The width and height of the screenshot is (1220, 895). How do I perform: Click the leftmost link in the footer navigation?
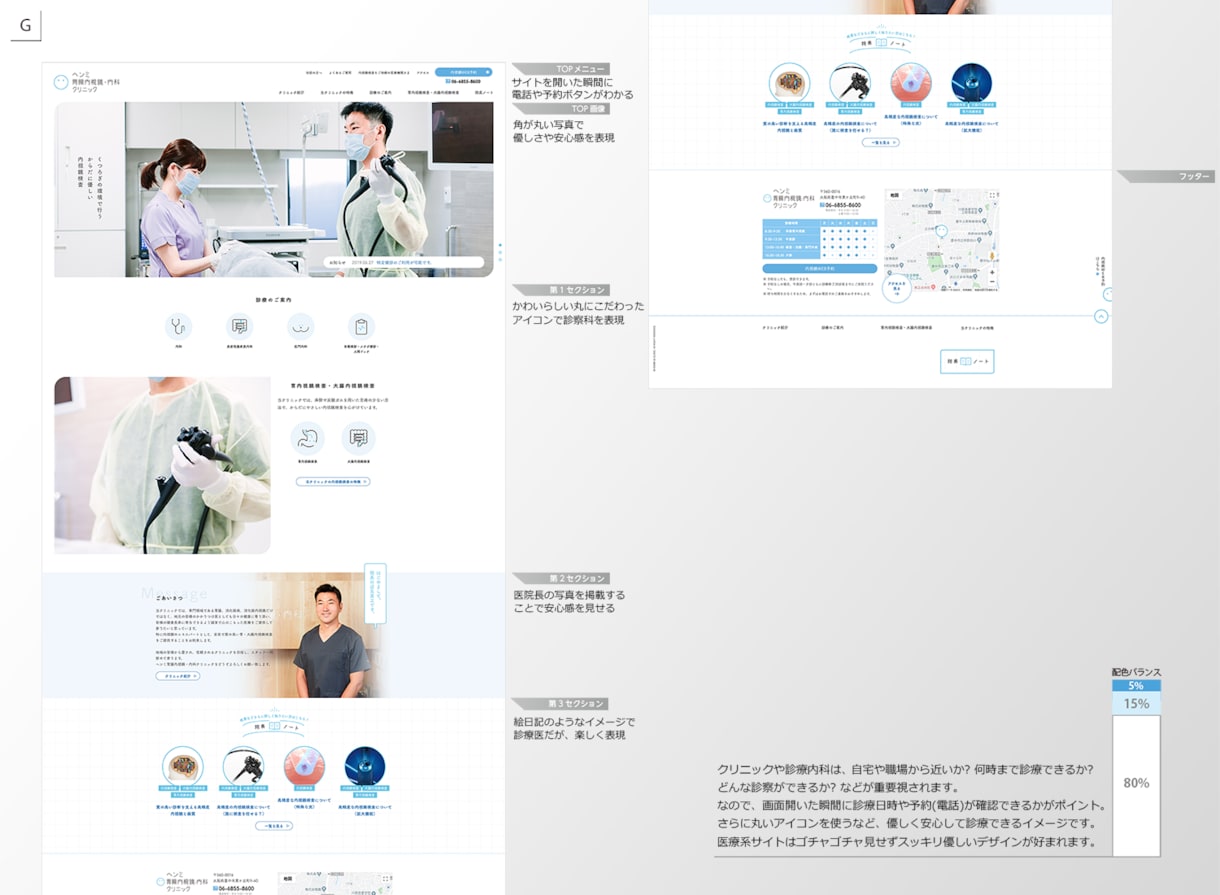click(775, 327)
